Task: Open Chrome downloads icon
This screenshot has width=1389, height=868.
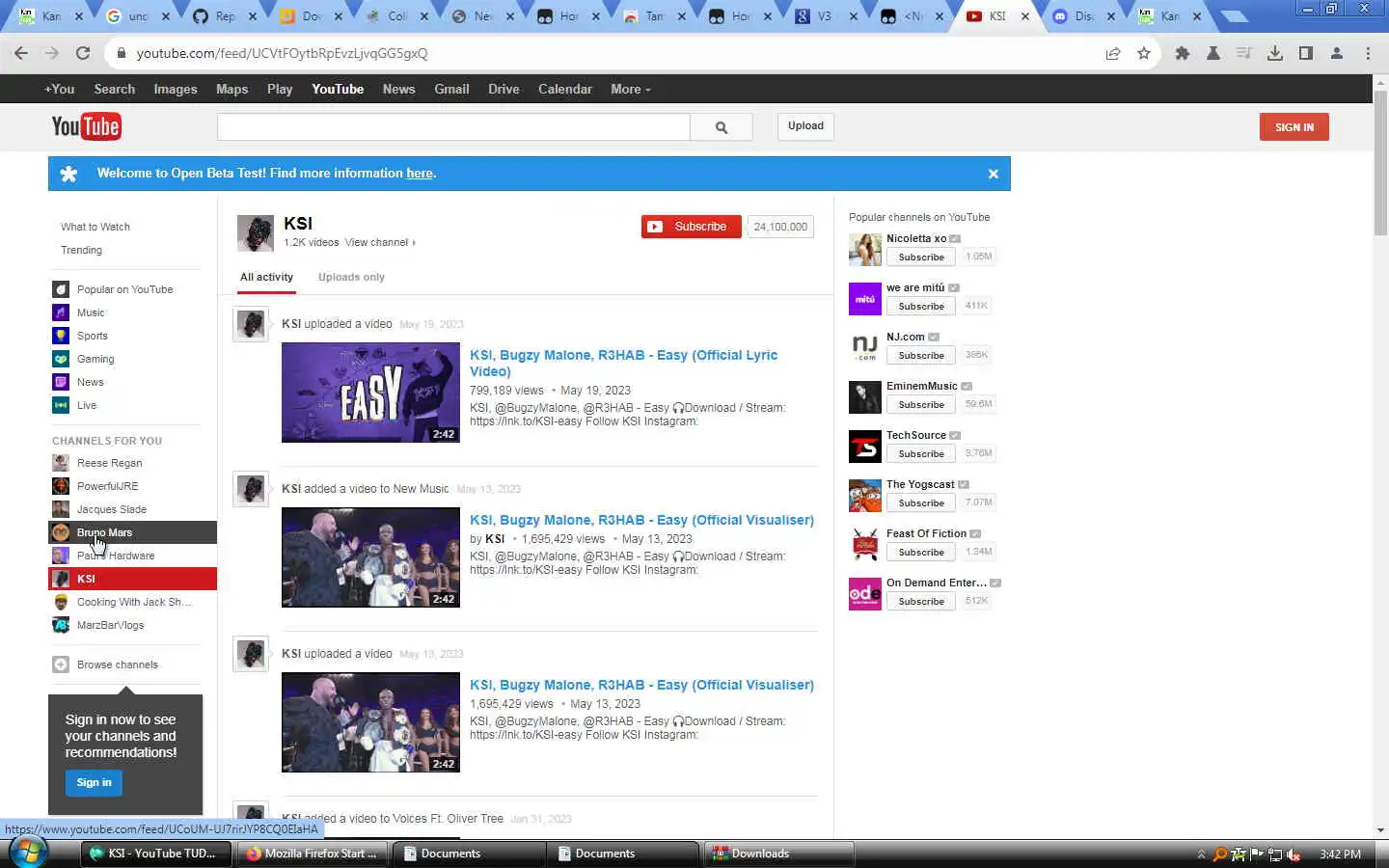Action: pos(1275,53)
